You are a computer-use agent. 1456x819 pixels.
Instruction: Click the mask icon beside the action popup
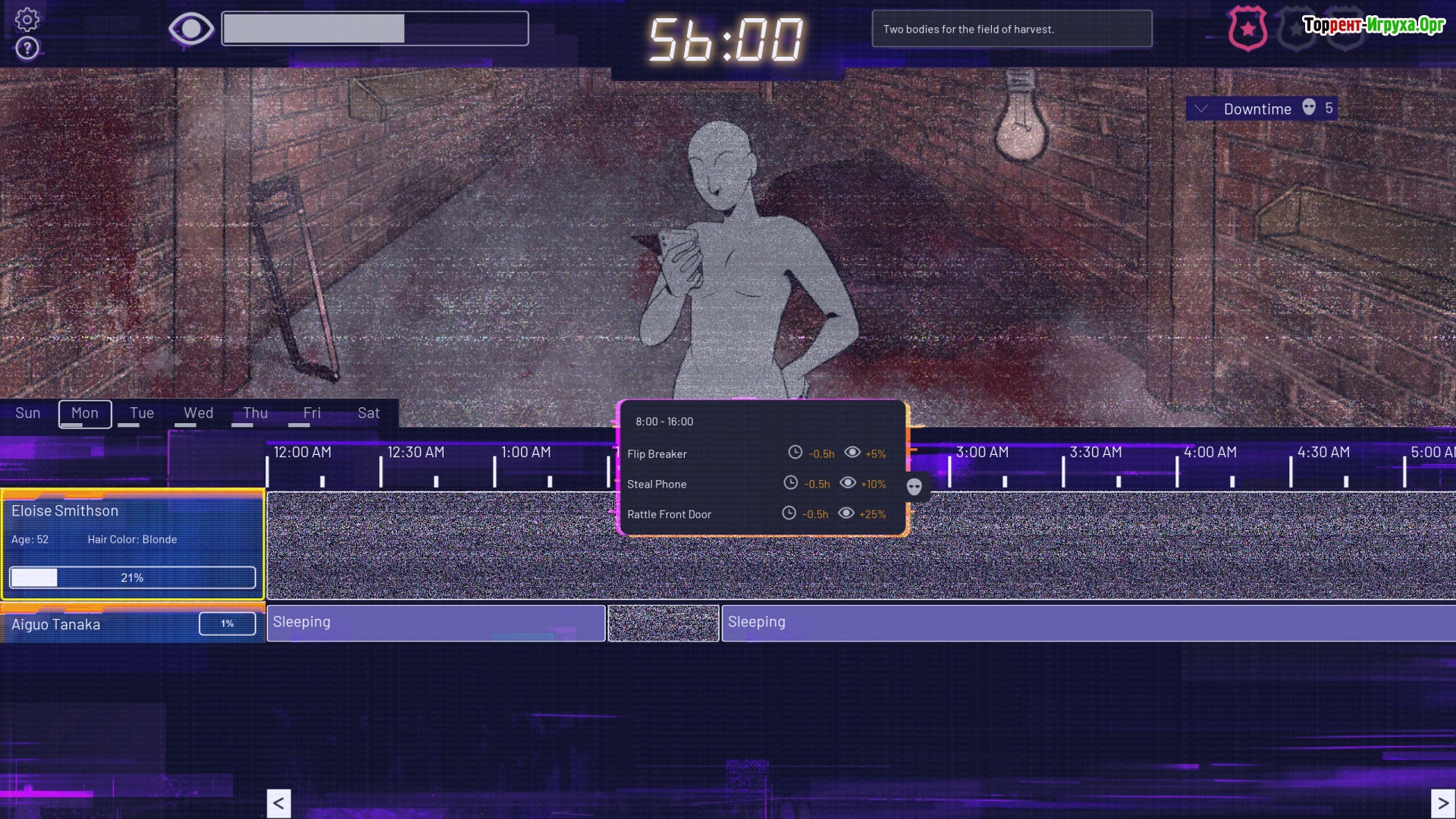click(x=915, y=487)
